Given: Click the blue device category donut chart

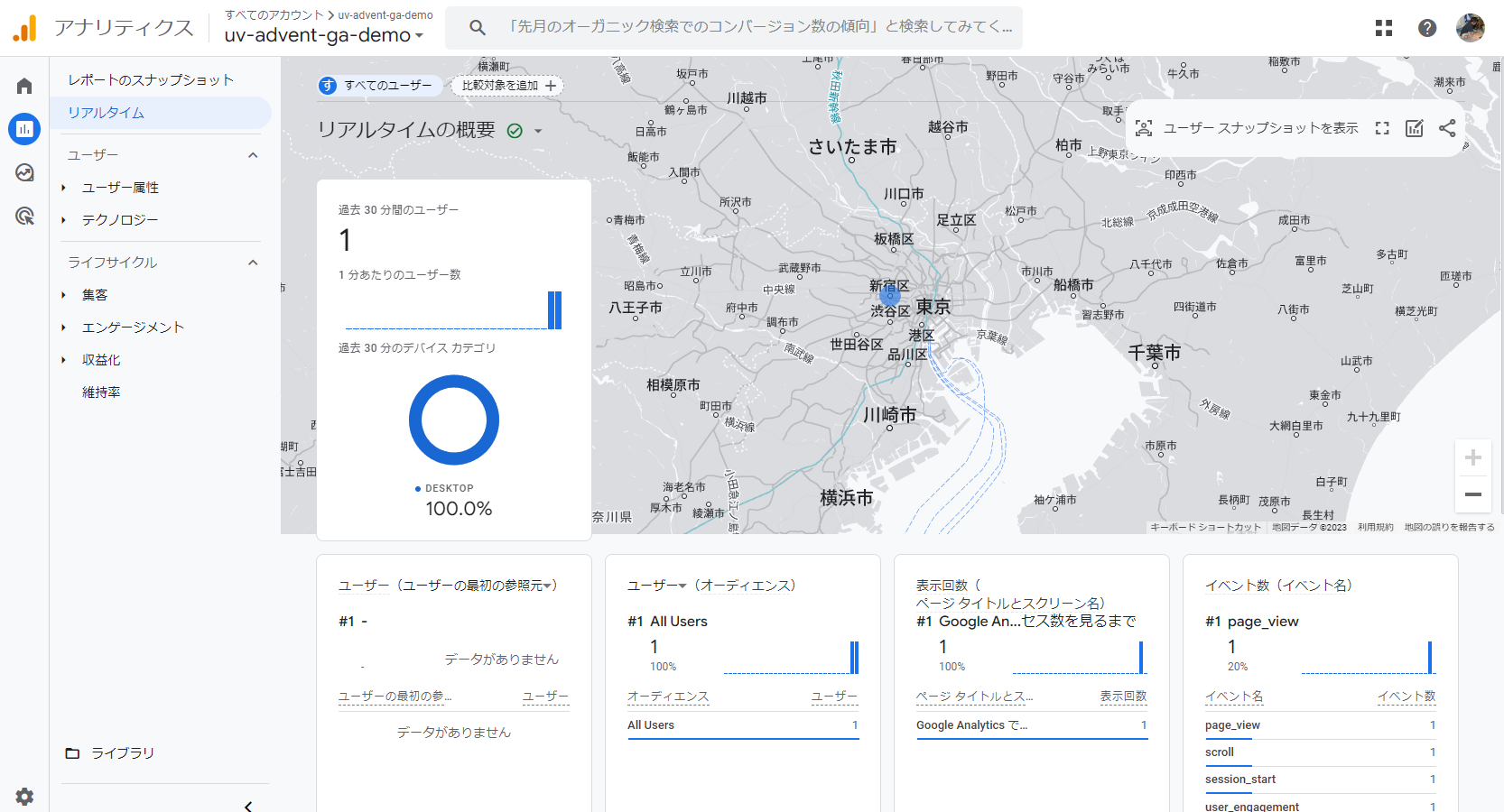Looking at the screenshot, I should [454, 420].
